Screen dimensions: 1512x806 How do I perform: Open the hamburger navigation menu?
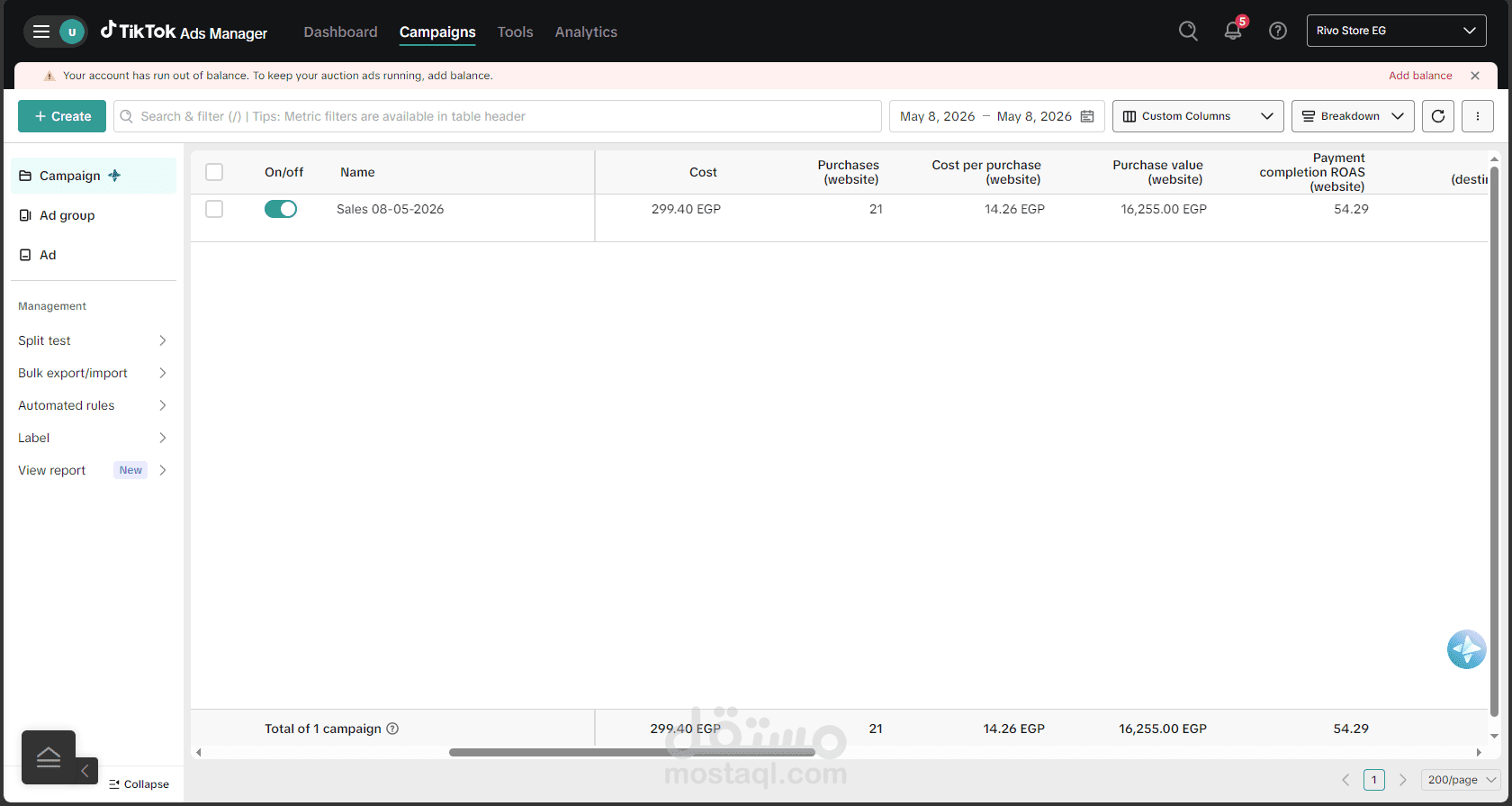pos(40,32)
